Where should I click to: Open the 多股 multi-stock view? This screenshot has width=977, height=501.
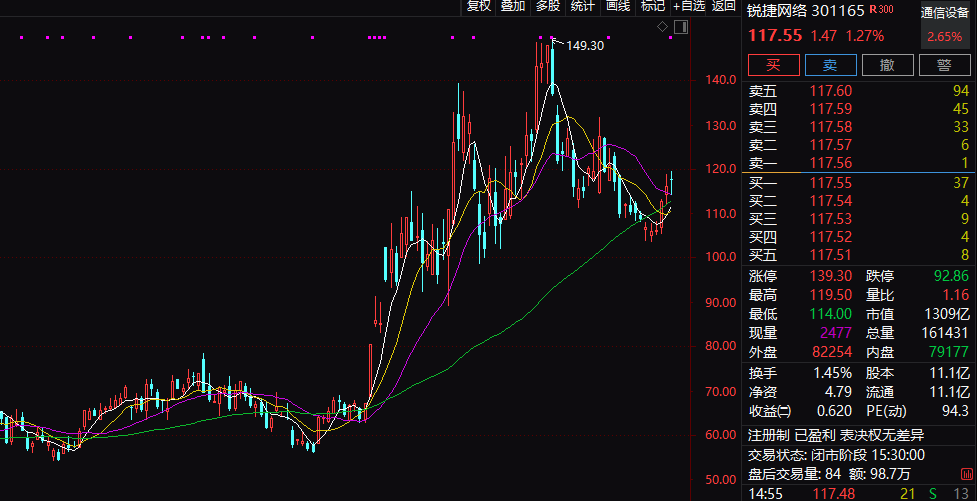tap(548, 6)
